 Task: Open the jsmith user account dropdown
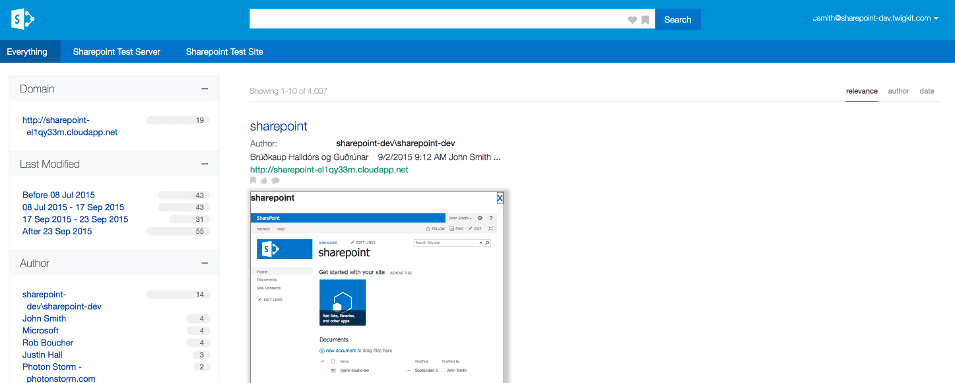coord(876,18)
